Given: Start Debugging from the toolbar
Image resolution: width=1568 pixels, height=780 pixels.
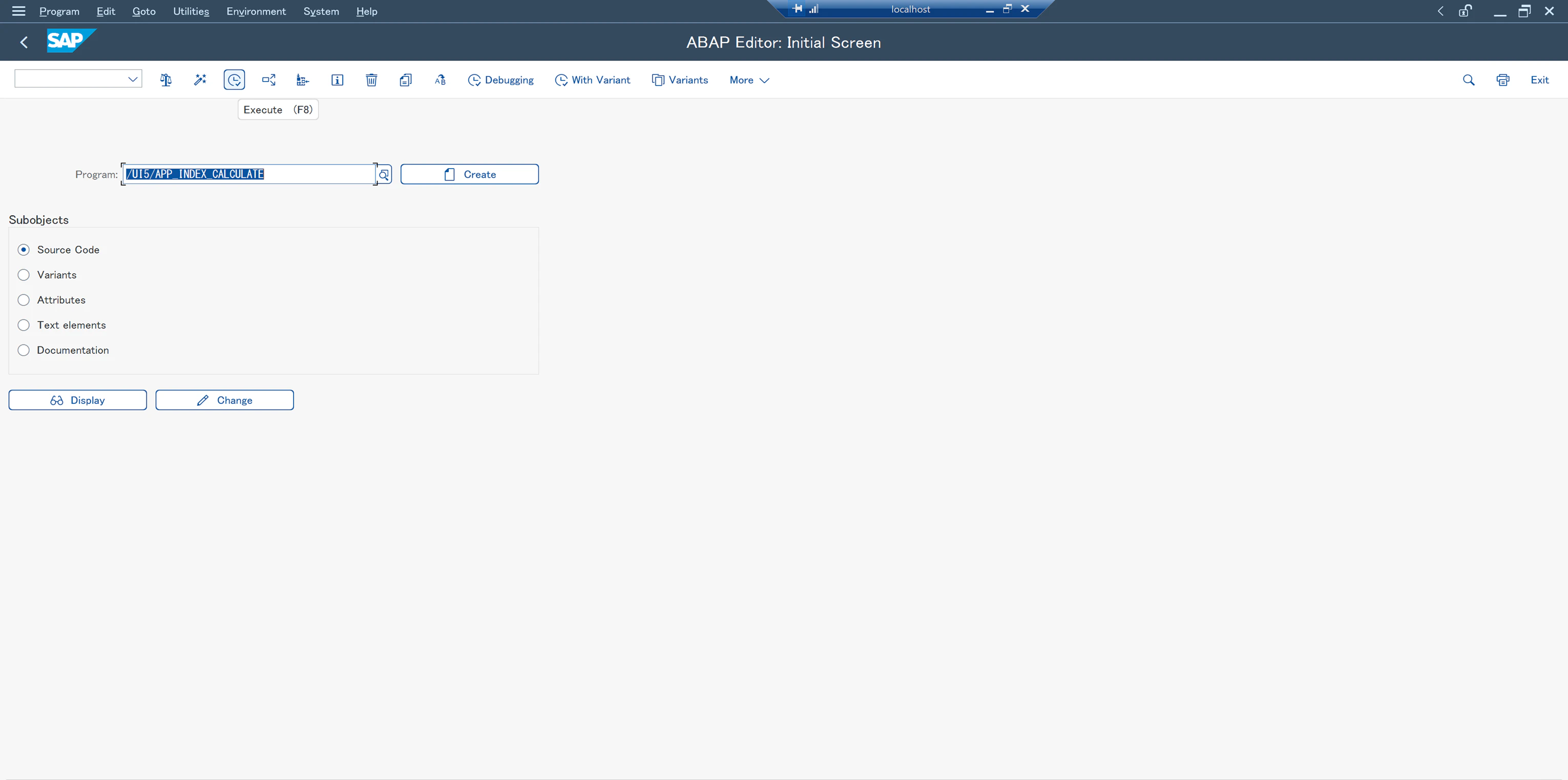Looking at the screenshot, I should pos(500,80).
